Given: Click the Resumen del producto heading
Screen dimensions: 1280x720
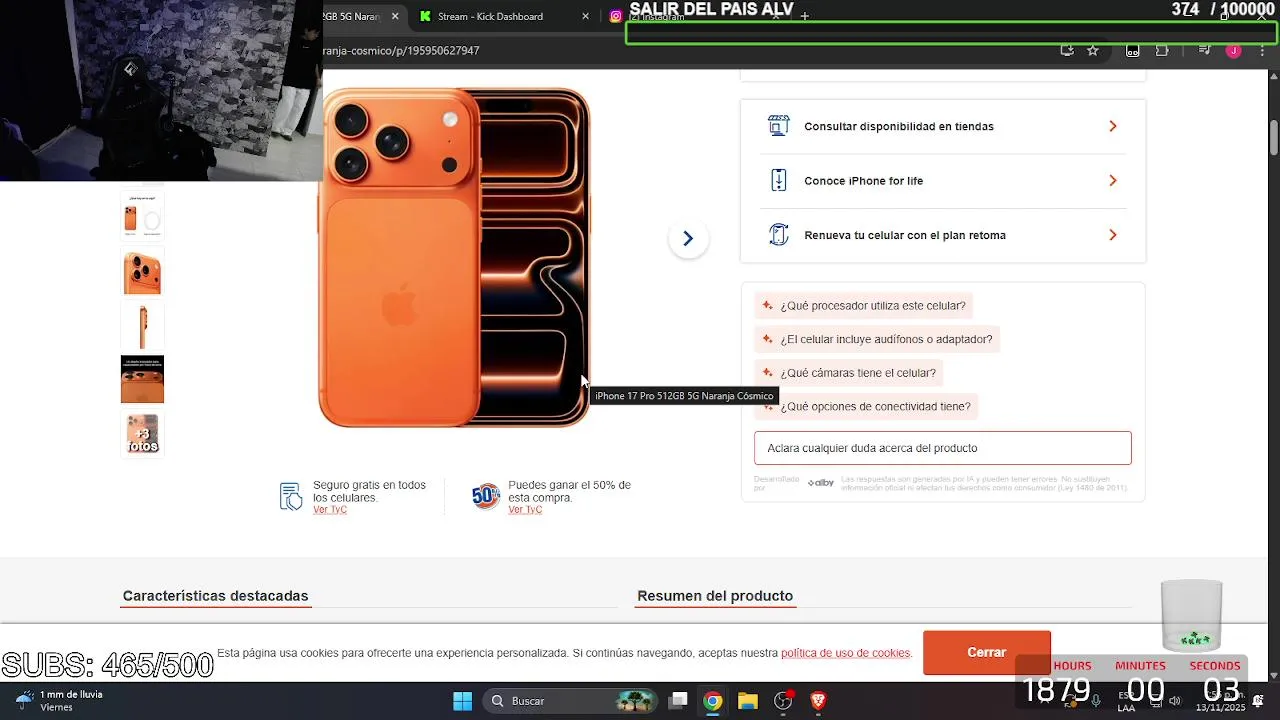Looking at the screenshot, I should [715, 596].
